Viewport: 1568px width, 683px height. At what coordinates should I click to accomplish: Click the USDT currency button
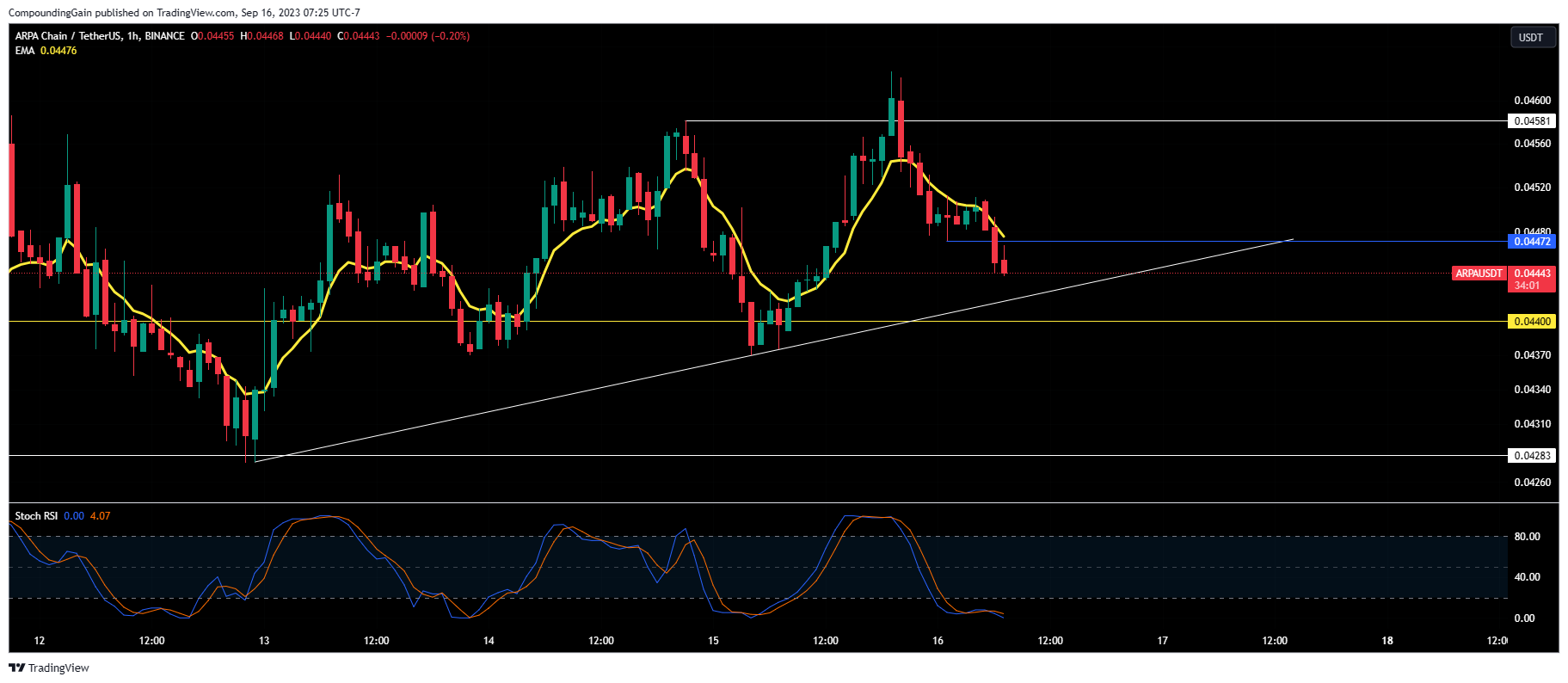(1533, 37)
